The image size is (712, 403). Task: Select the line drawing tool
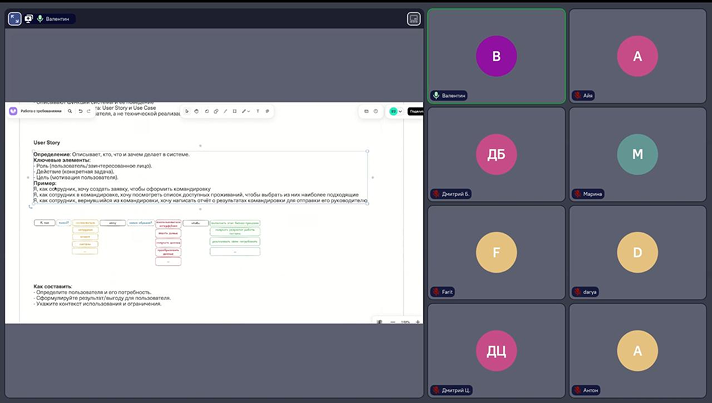tap(225, 111)
